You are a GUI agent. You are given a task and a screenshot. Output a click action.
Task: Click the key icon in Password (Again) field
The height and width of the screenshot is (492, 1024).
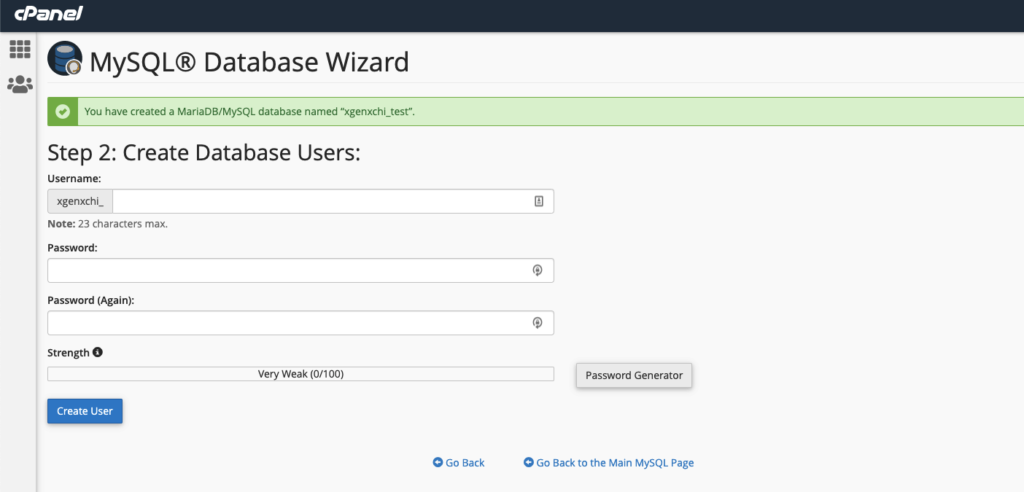(537, 323)
